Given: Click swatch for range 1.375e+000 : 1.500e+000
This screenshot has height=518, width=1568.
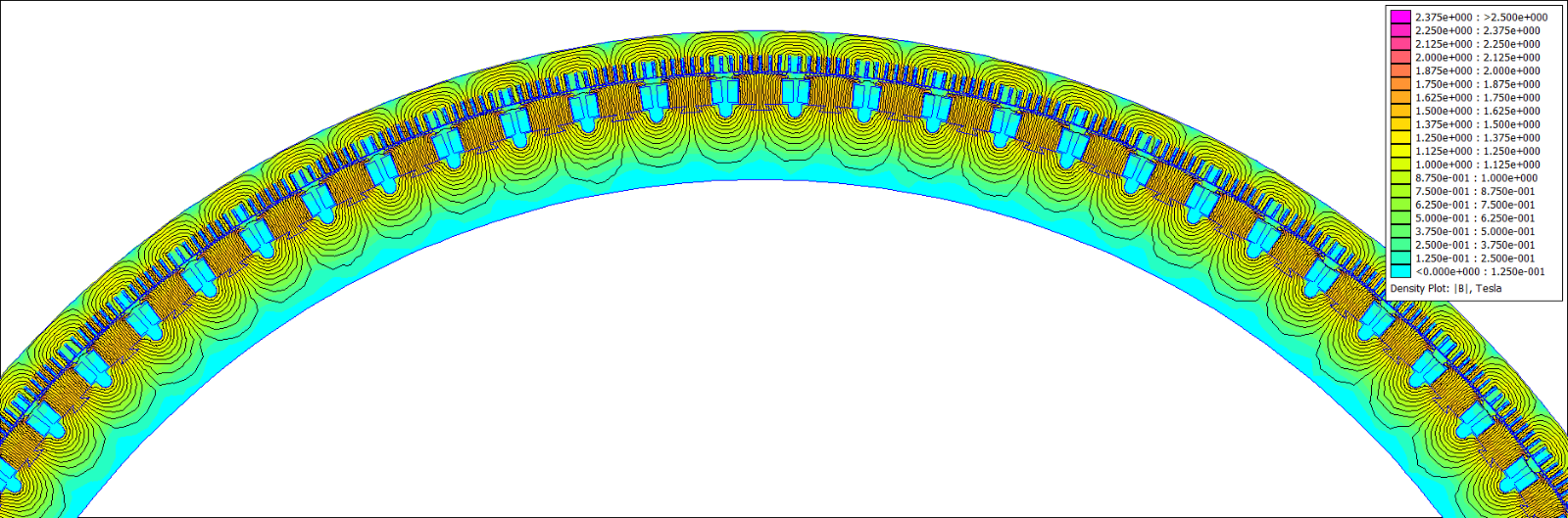Looking at the screenshot, I should click(x=1400, y=124).
